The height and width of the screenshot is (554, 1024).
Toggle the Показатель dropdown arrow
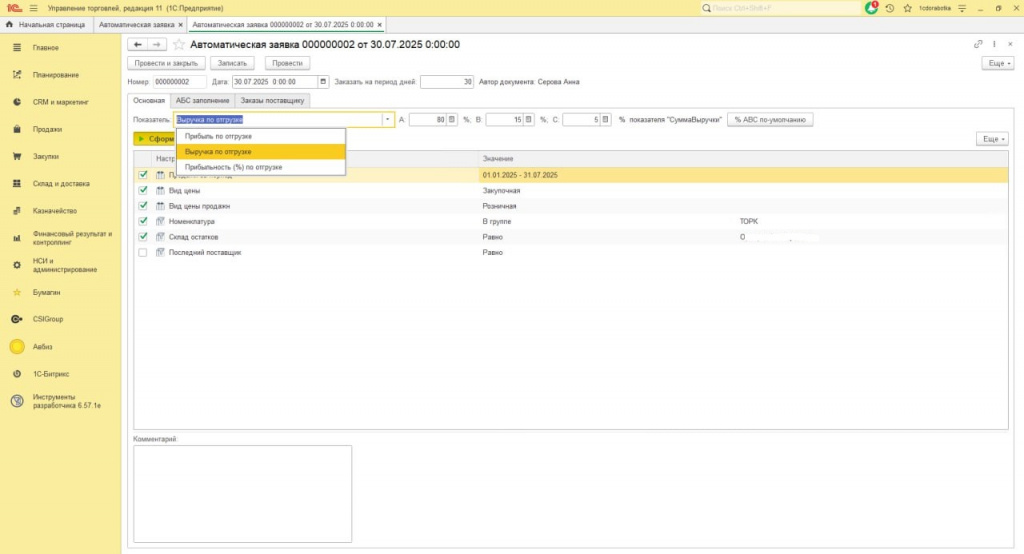387,120
